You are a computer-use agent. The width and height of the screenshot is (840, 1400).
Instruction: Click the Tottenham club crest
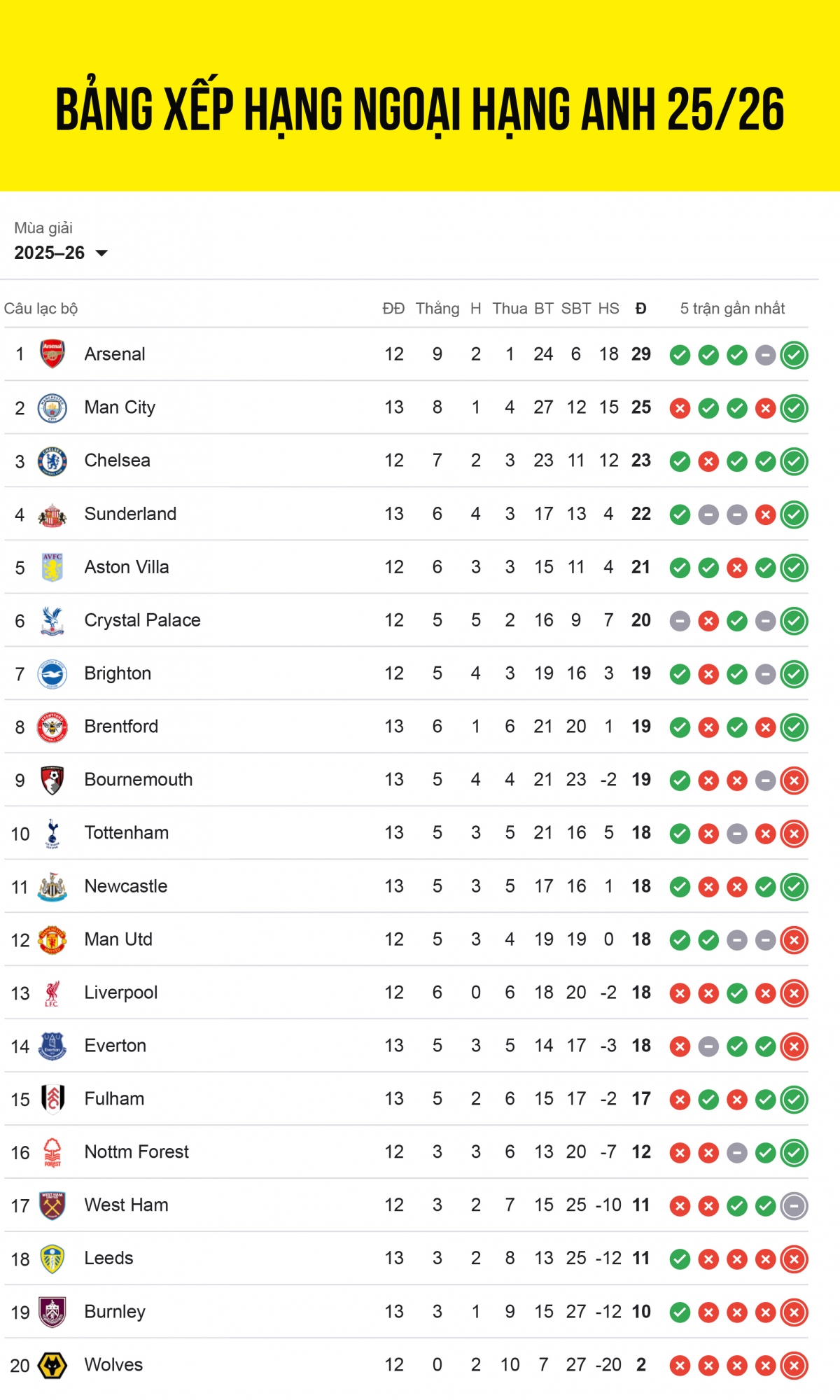pos(52,833)
